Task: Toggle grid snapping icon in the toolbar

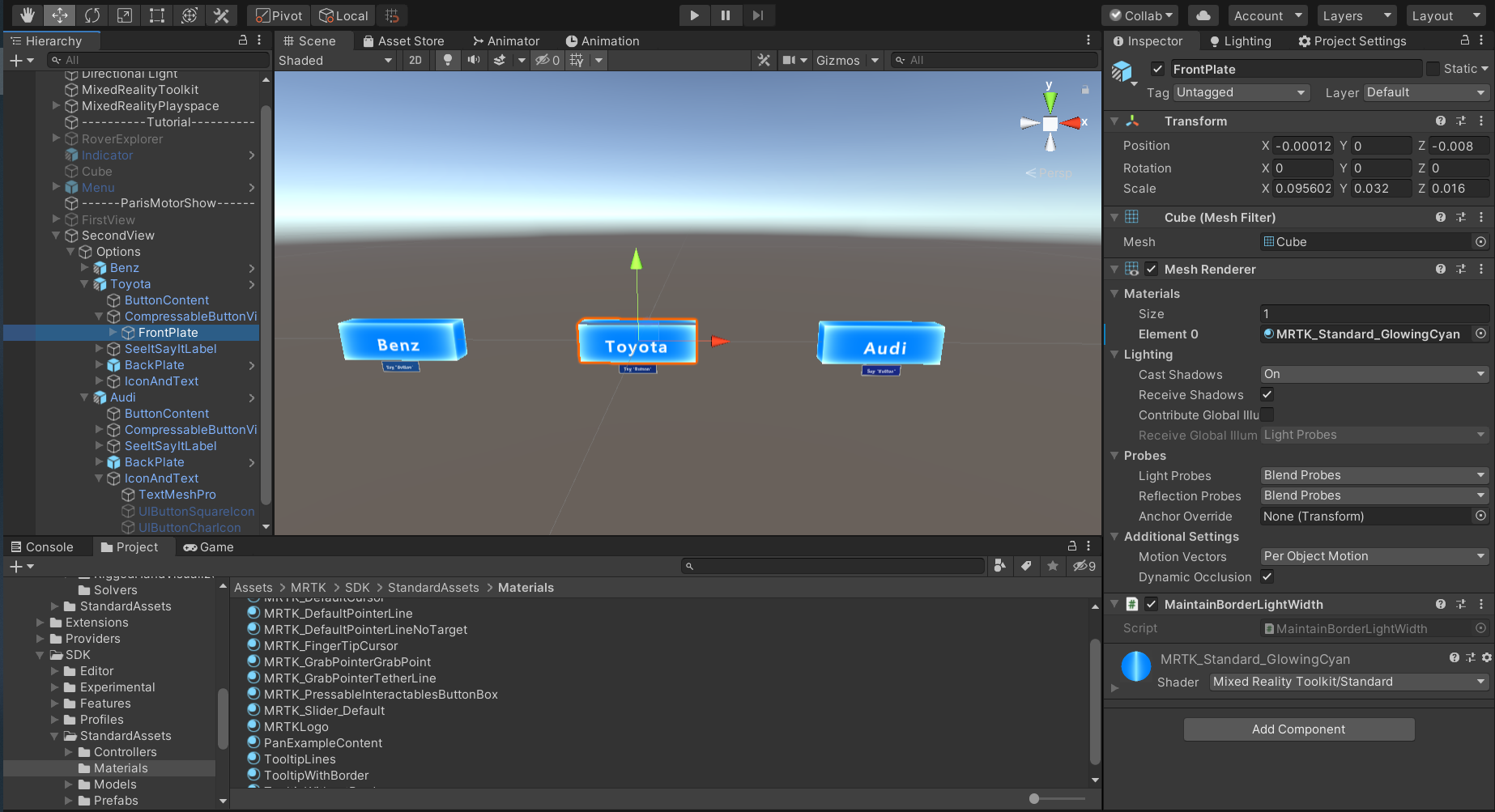Action: tap(392, 15)
